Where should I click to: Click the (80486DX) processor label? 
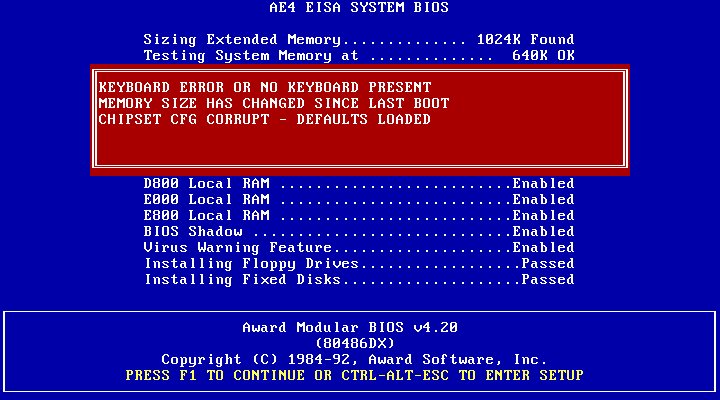click(359, 343)
